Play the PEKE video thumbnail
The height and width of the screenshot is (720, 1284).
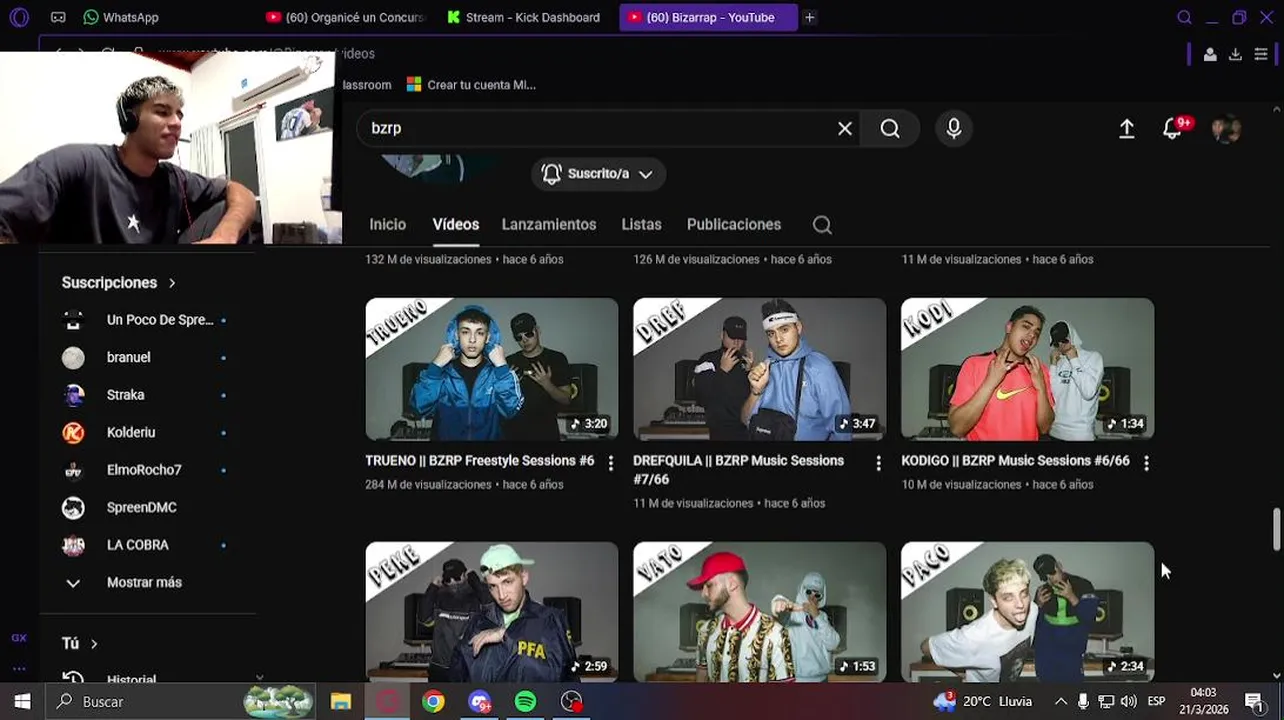coord(492,612)
